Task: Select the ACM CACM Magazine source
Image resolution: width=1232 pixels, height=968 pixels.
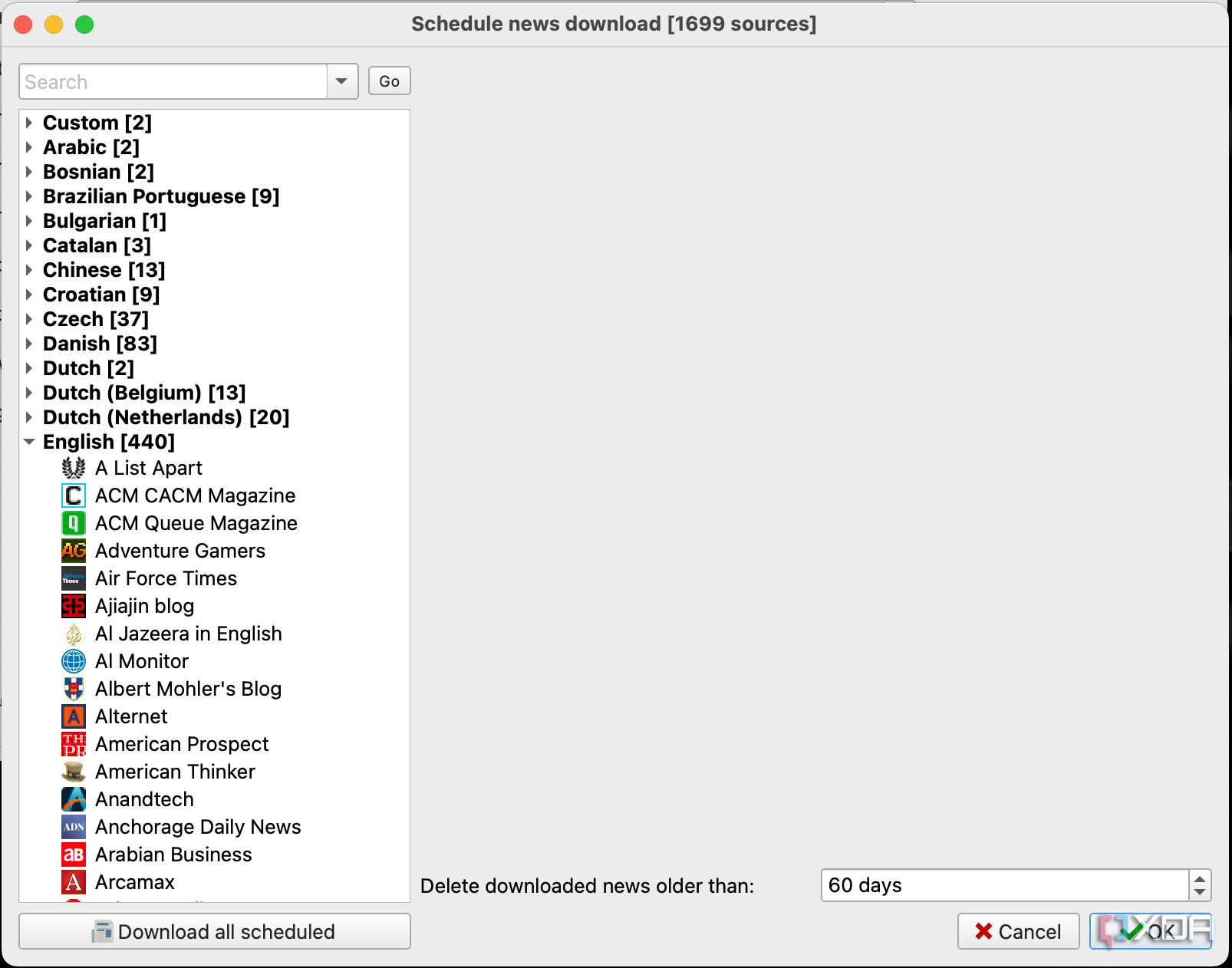Action: tap(196, 496)
